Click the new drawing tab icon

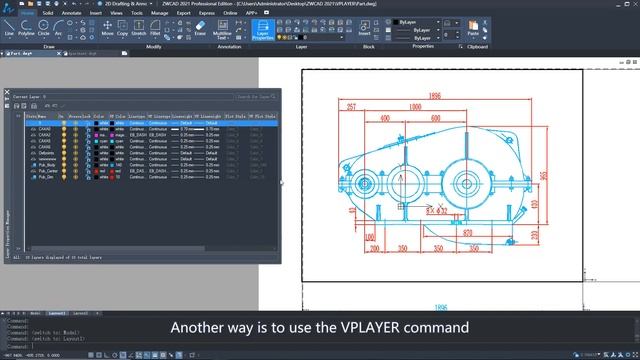124,53
